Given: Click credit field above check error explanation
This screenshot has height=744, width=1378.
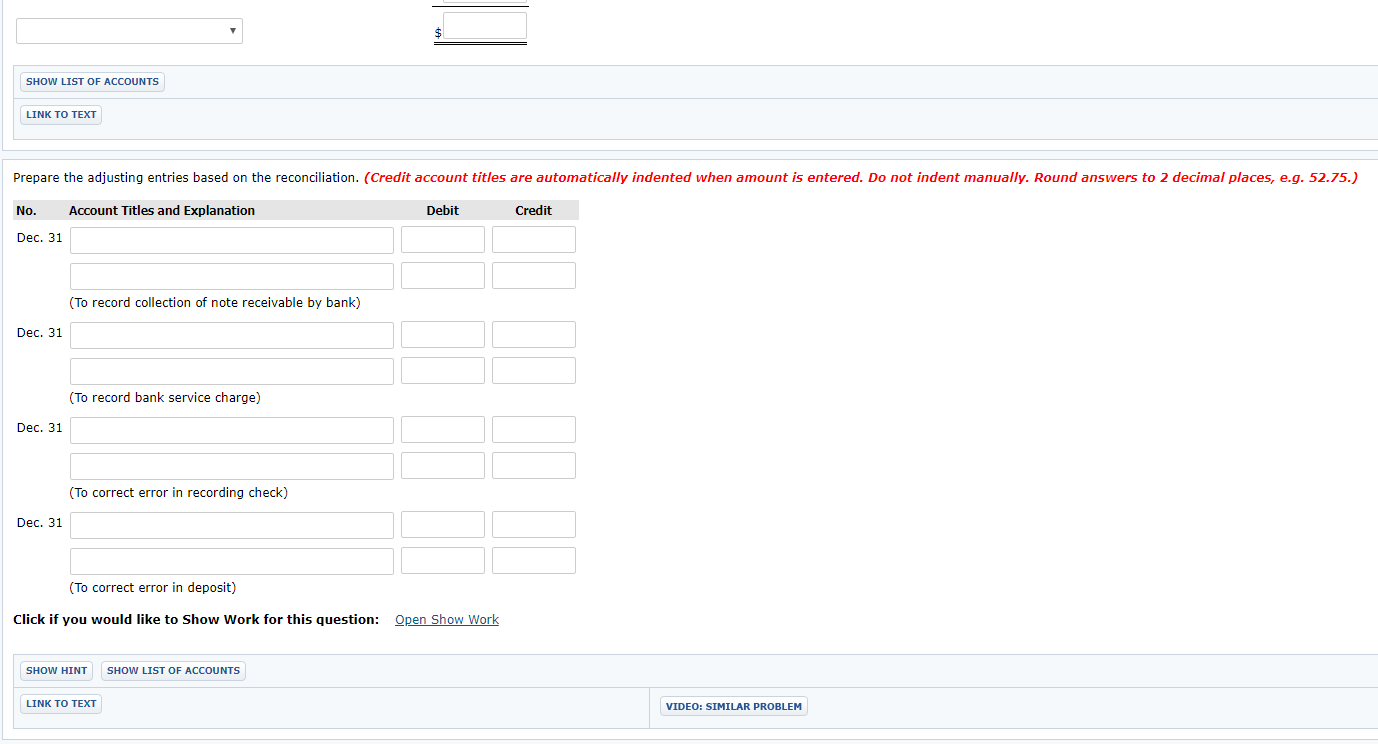Looking at the screenshot, I should tap(534, 466).
